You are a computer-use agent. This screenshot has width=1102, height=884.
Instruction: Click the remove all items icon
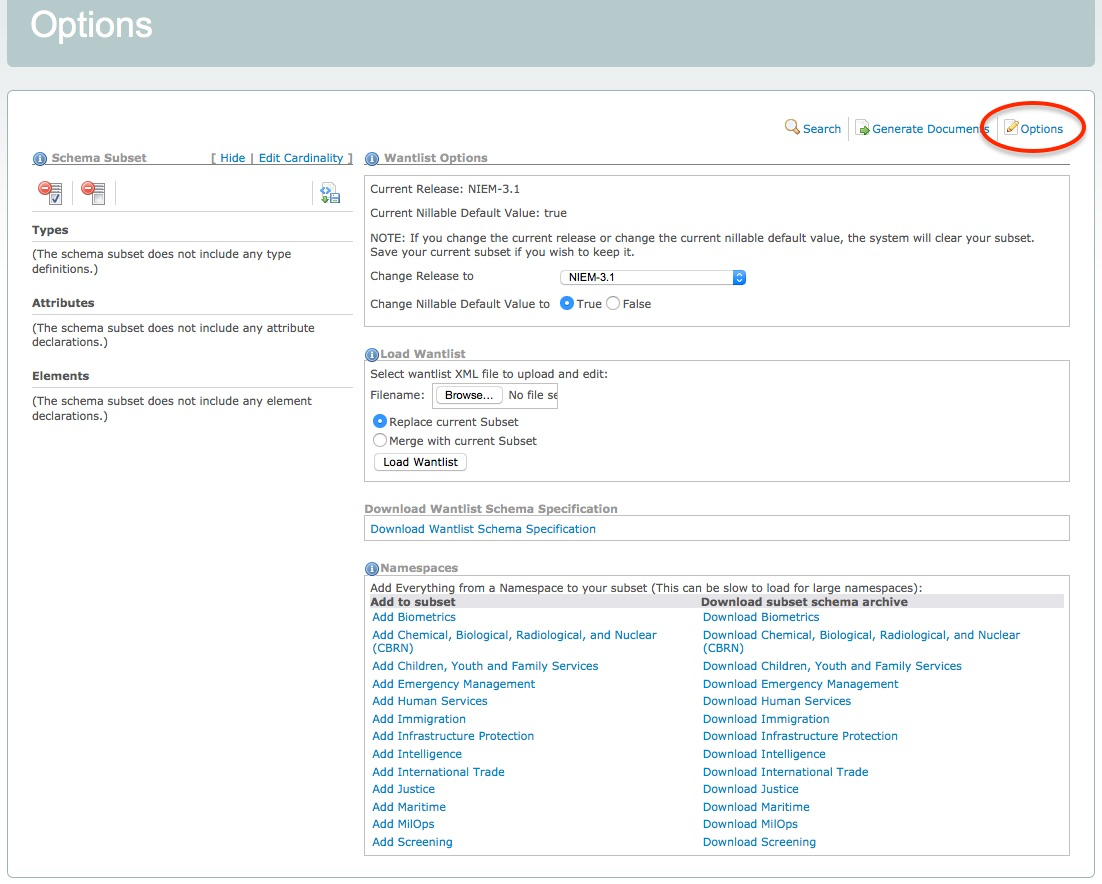(93, 193)
